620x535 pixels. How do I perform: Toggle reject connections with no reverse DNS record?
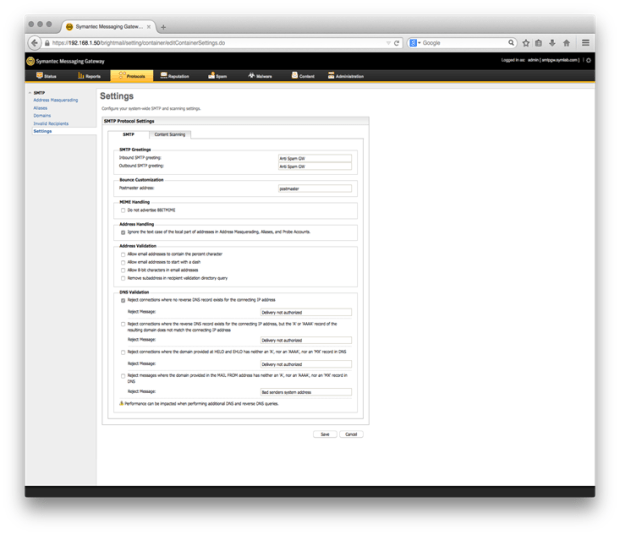click(x=123, y=300)
